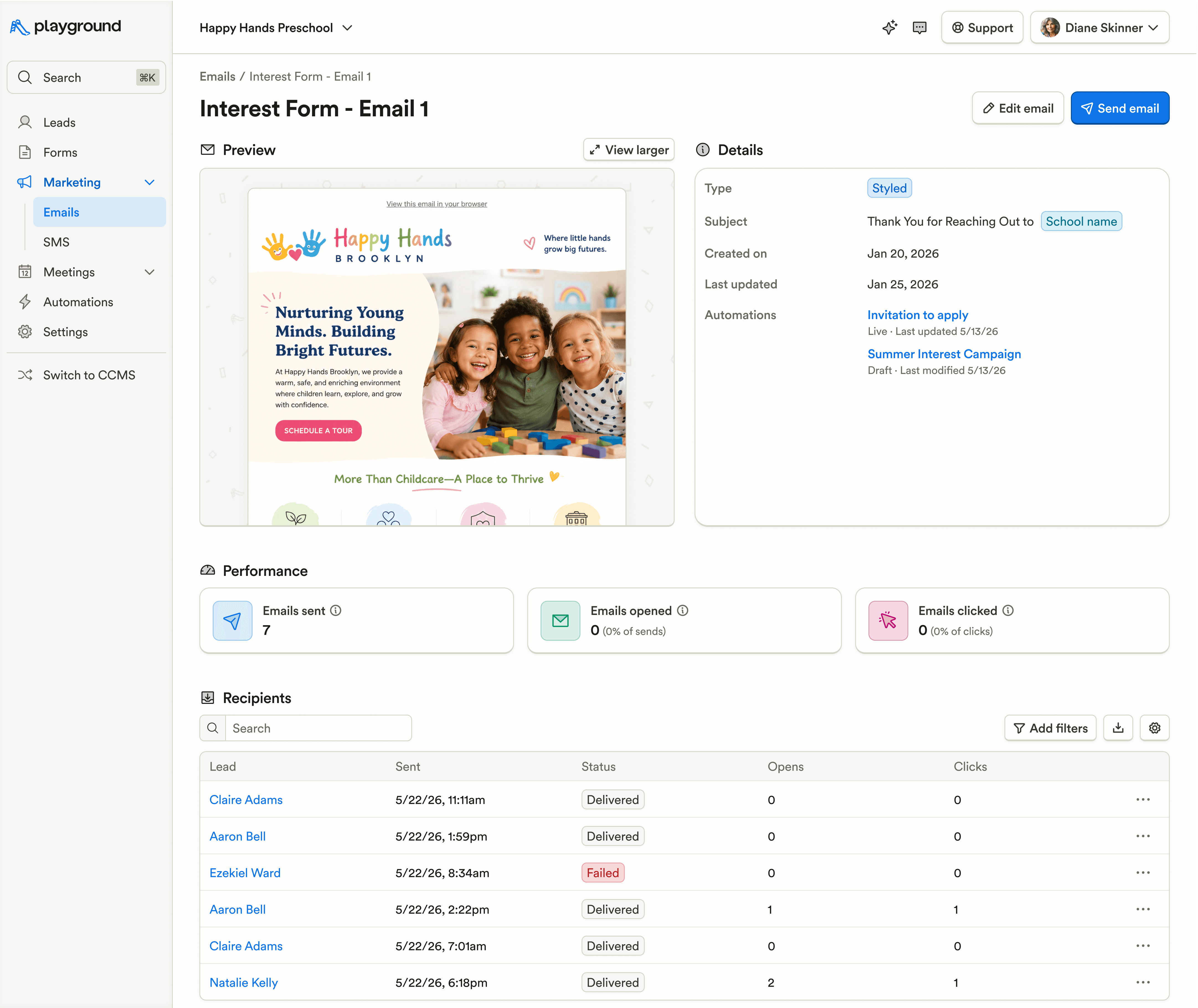Click the Emails clicked info icon
The width and height of the screenshot is (1198, 1008).
(1008, 610)
